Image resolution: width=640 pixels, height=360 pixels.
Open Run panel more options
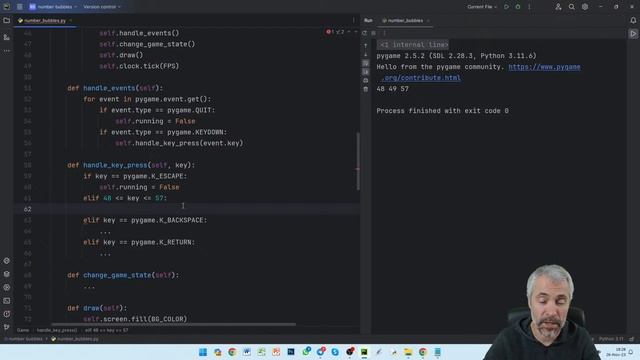[x=384, y=33]
